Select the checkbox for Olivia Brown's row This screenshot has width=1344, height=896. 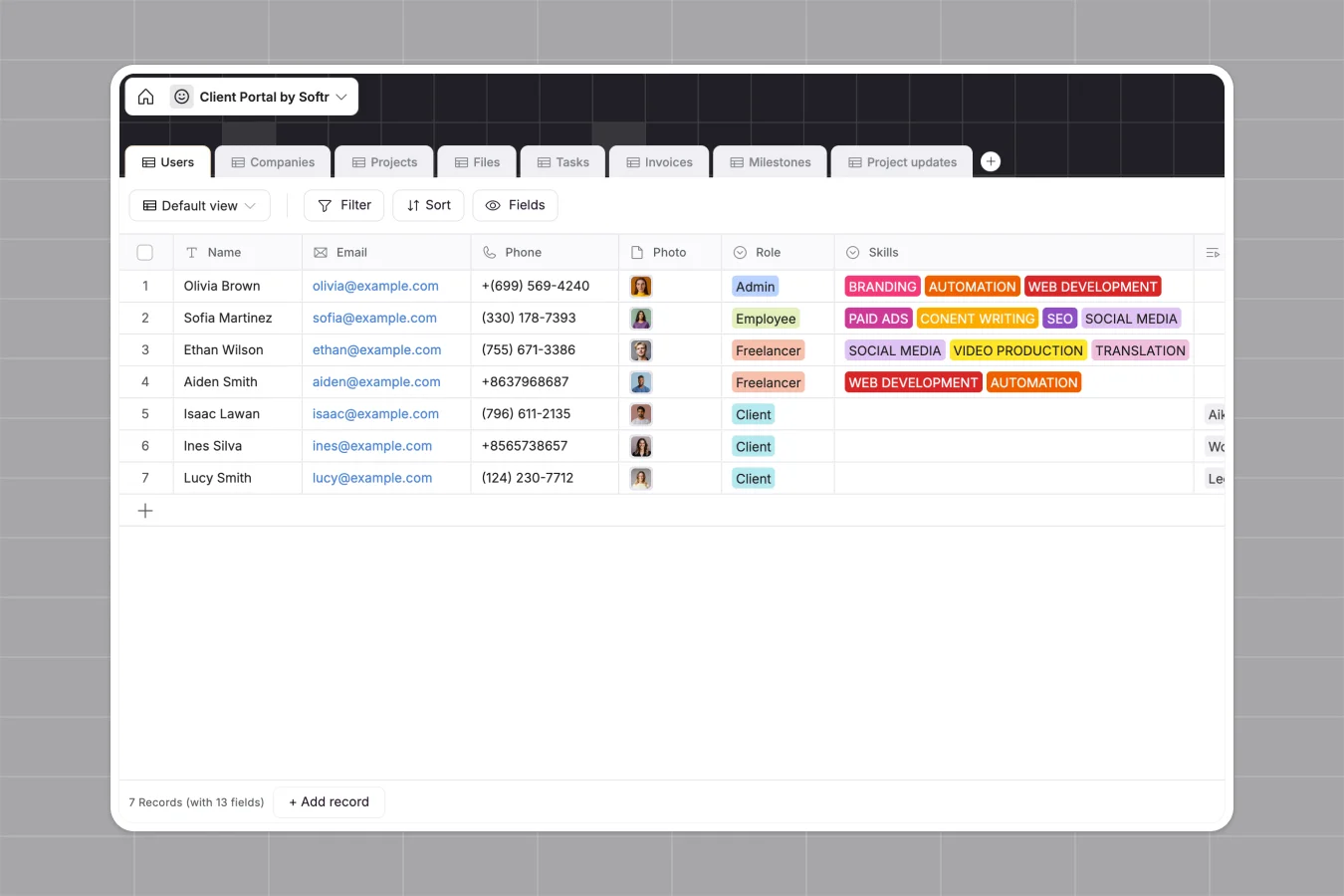[x=144, y=286]
